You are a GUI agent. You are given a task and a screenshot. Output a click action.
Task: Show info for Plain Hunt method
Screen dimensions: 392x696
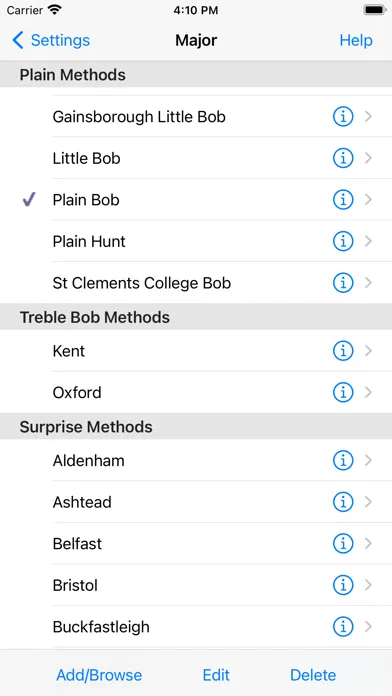[x=343, y=241]
